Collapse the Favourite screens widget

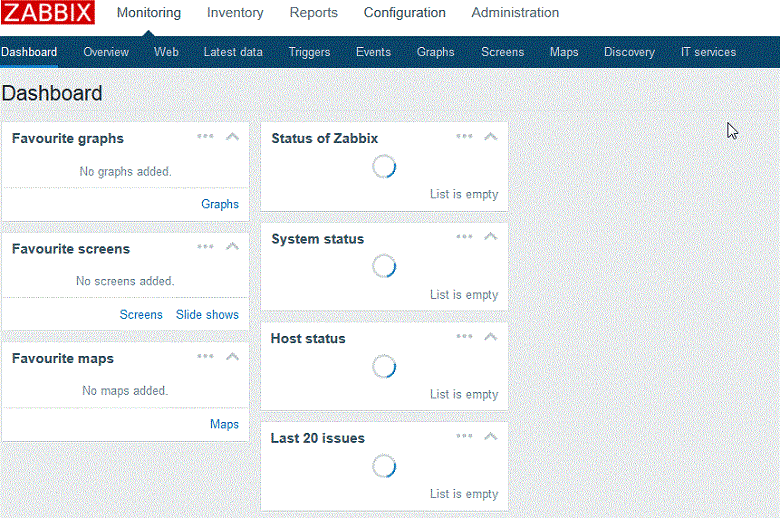click(x=232, y=247)
